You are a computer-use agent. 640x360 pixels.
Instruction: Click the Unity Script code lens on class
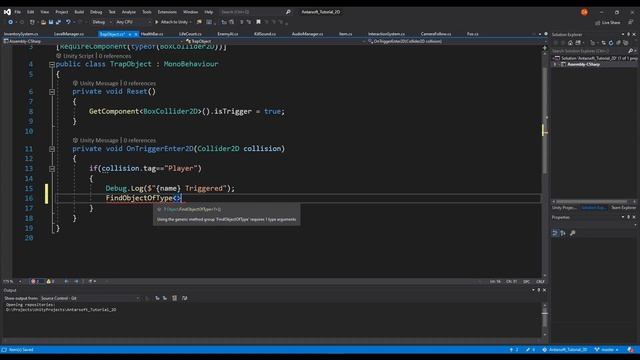[78, 56]
